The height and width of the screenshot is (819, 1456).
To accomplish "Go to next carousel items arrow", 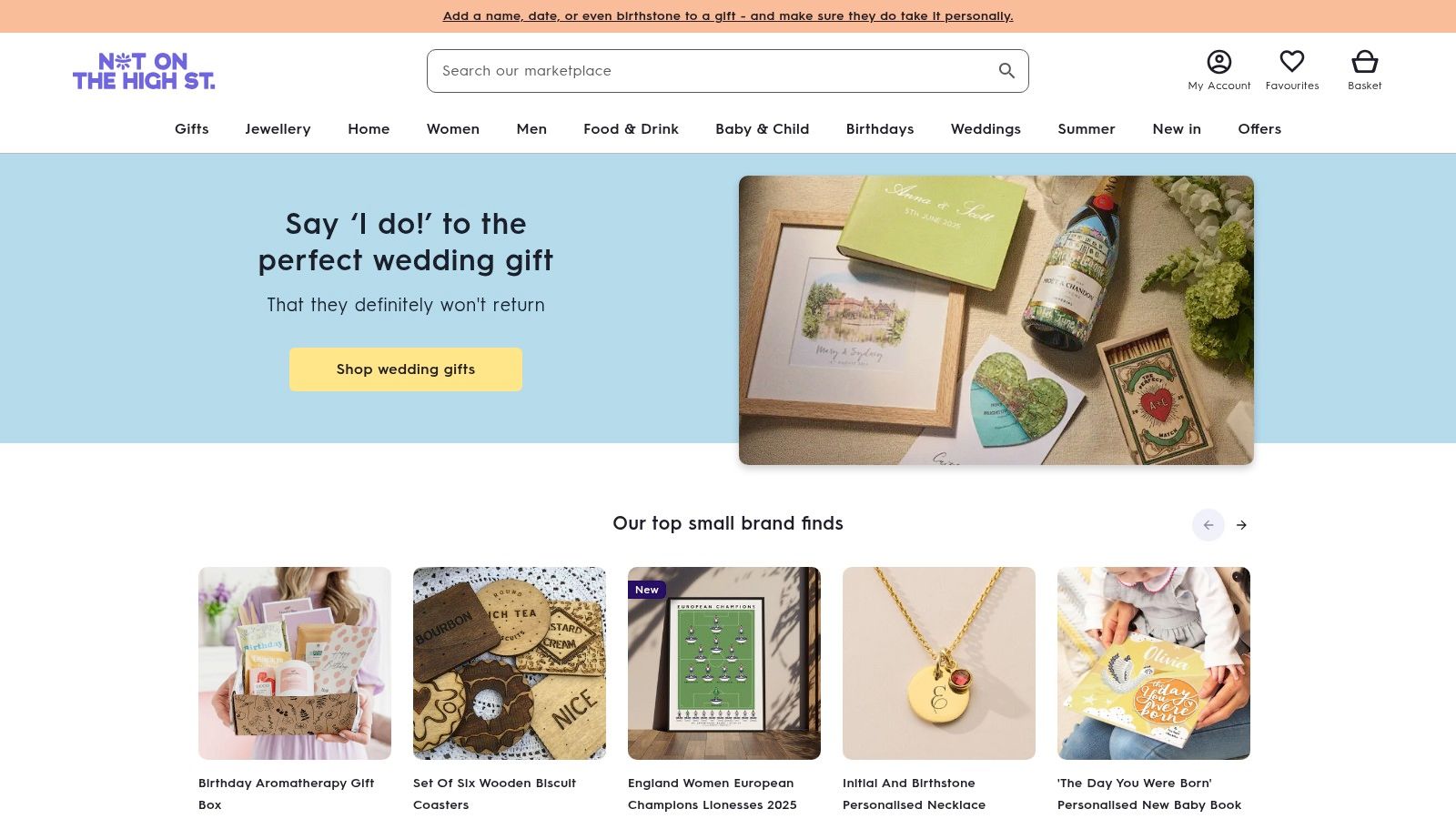I will [x=1241, y=525].
